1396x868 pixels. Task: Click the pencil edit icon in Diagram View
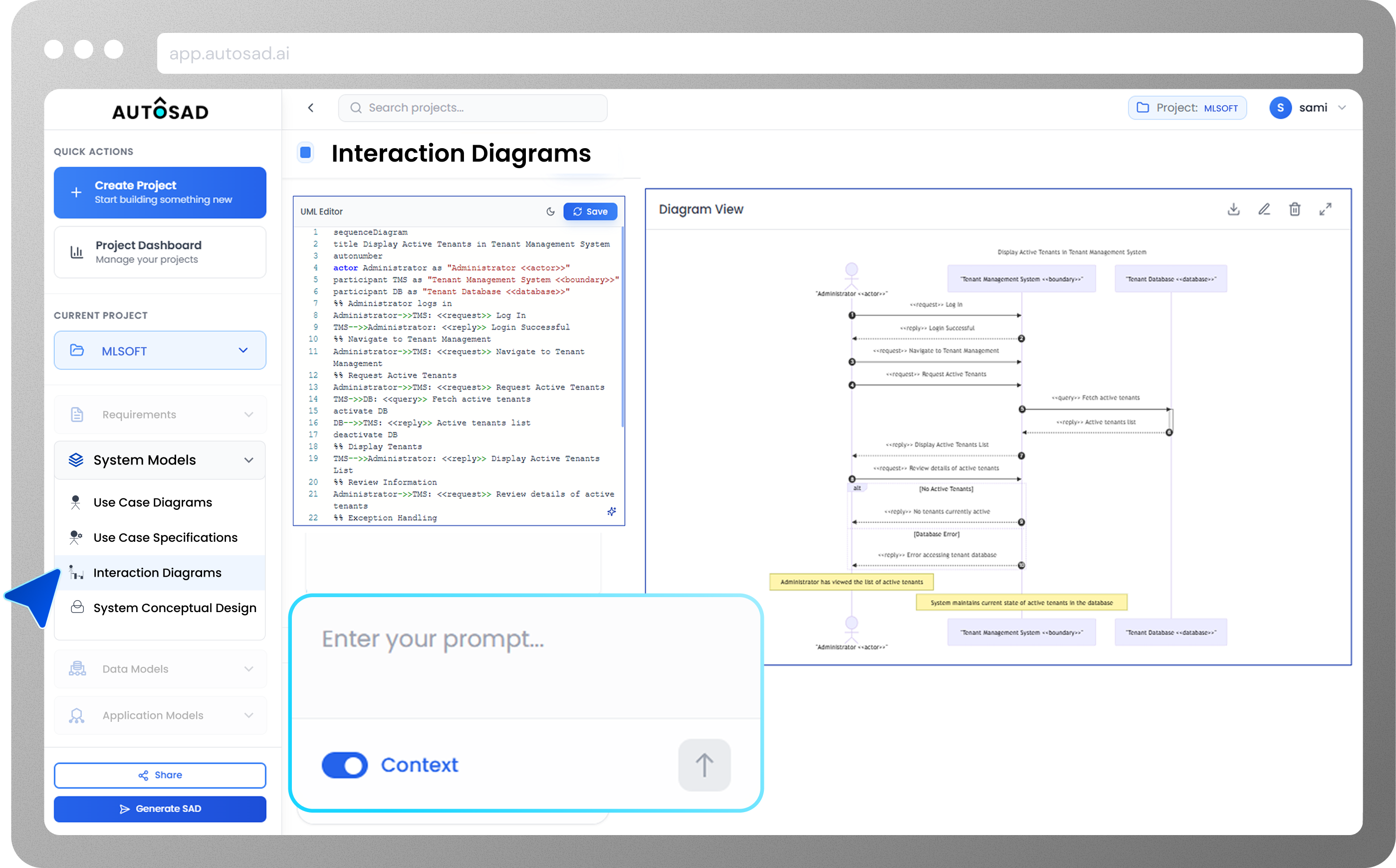pyautogui.click(x=1264, y=210)
